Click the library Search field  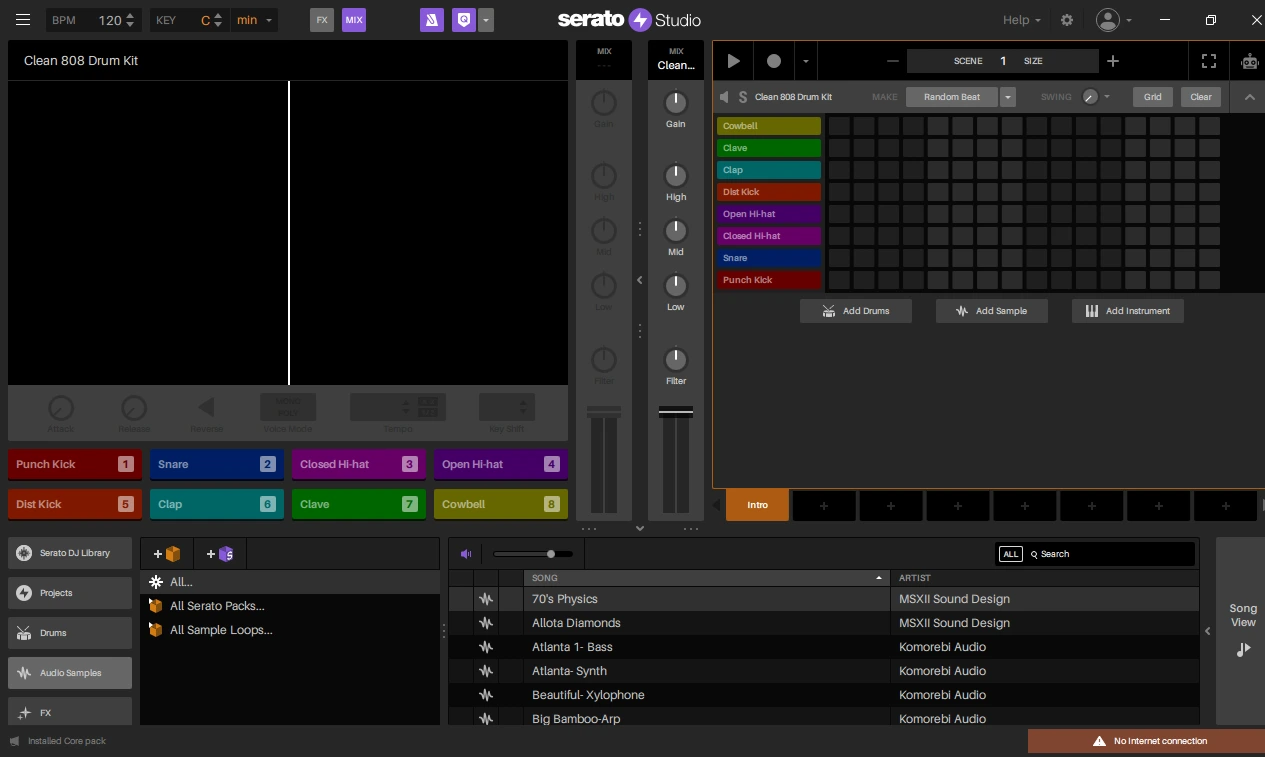pos(1110,554)
